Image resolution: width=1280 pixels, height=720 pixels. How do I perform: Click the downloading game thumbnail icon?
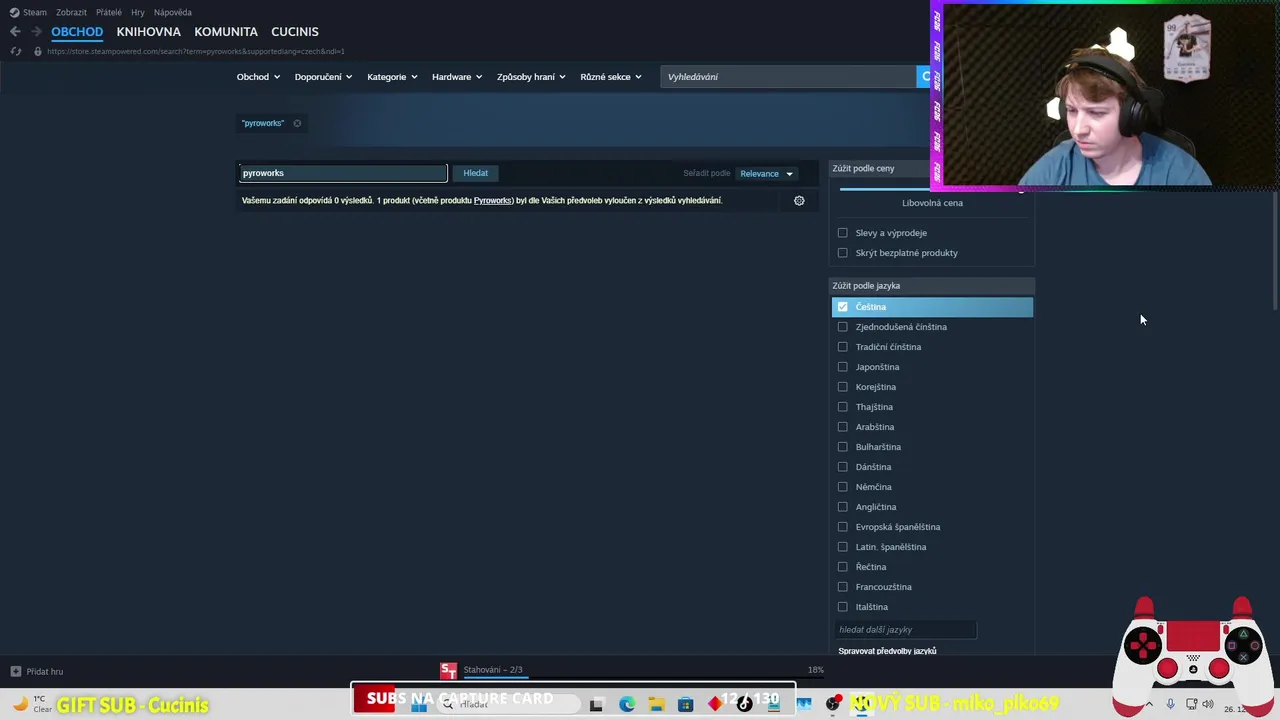[x=448, y=671]
